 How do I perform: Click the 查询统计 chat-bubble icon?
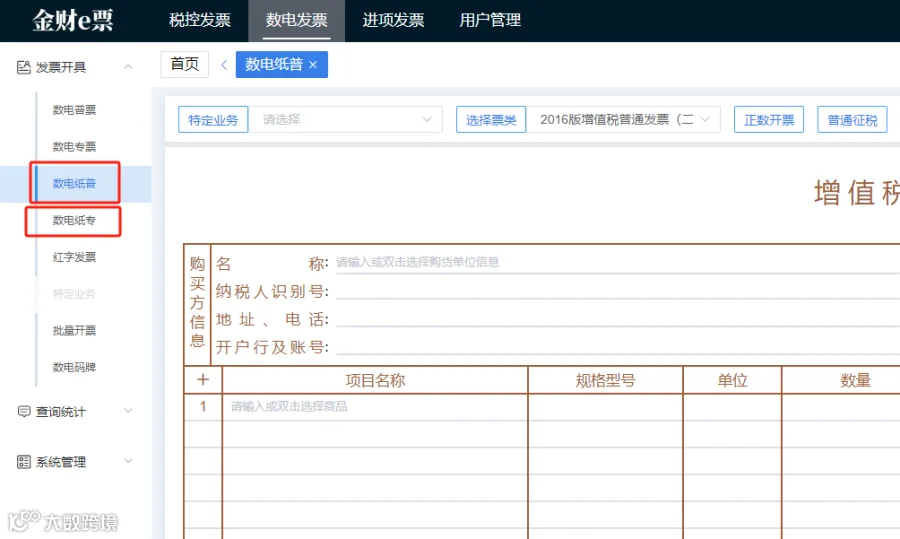24,412
